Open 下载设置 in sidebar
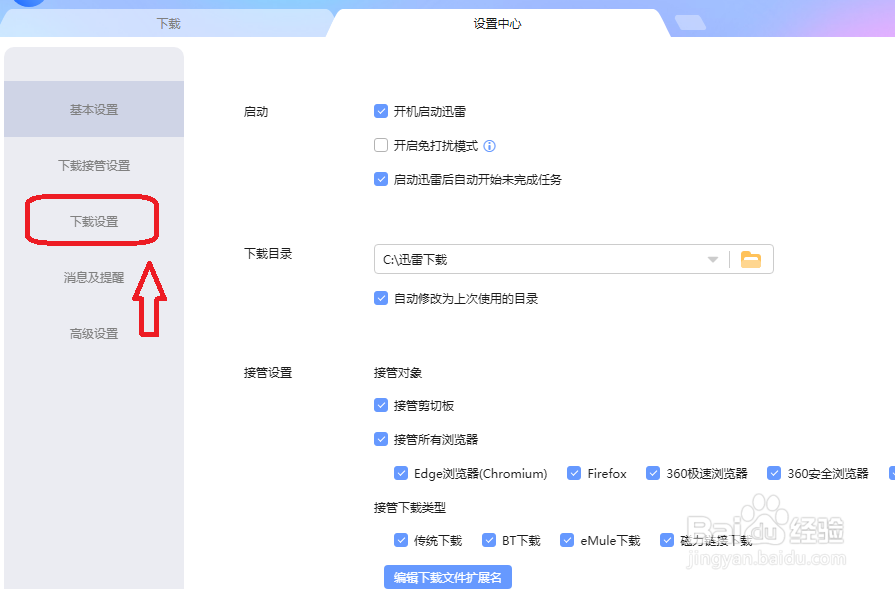Viewport: 895px width, 589px height. [x=94, y=221]
